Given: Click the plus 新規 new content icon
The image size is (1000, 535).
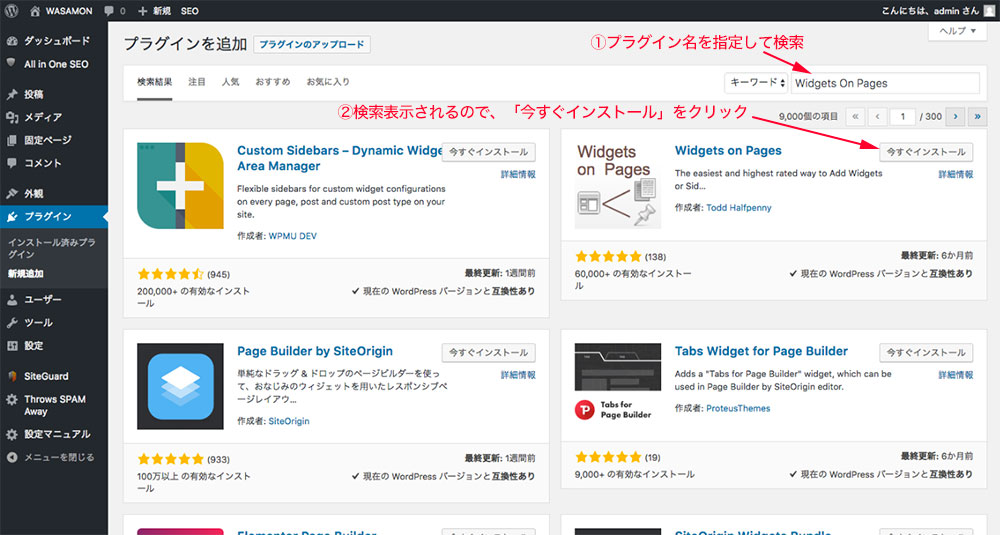Looking at the screenshot, I should 142,11.
